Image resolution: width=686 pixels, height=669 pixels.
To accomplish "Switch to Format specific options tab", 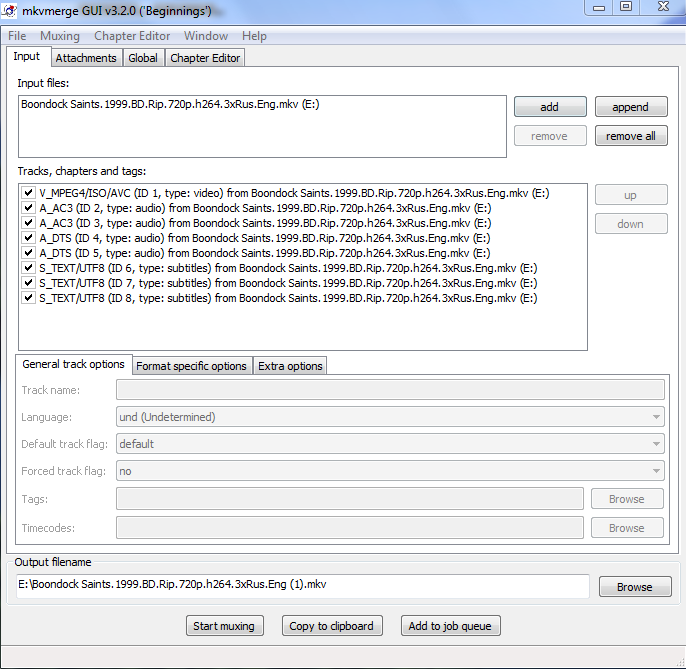I will coord(191,366).
